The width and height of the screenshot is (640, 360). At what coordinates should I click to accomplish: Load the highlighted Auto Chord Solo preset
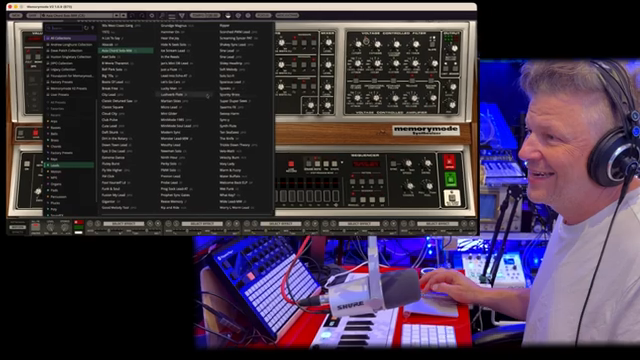(x=126, y=51)
